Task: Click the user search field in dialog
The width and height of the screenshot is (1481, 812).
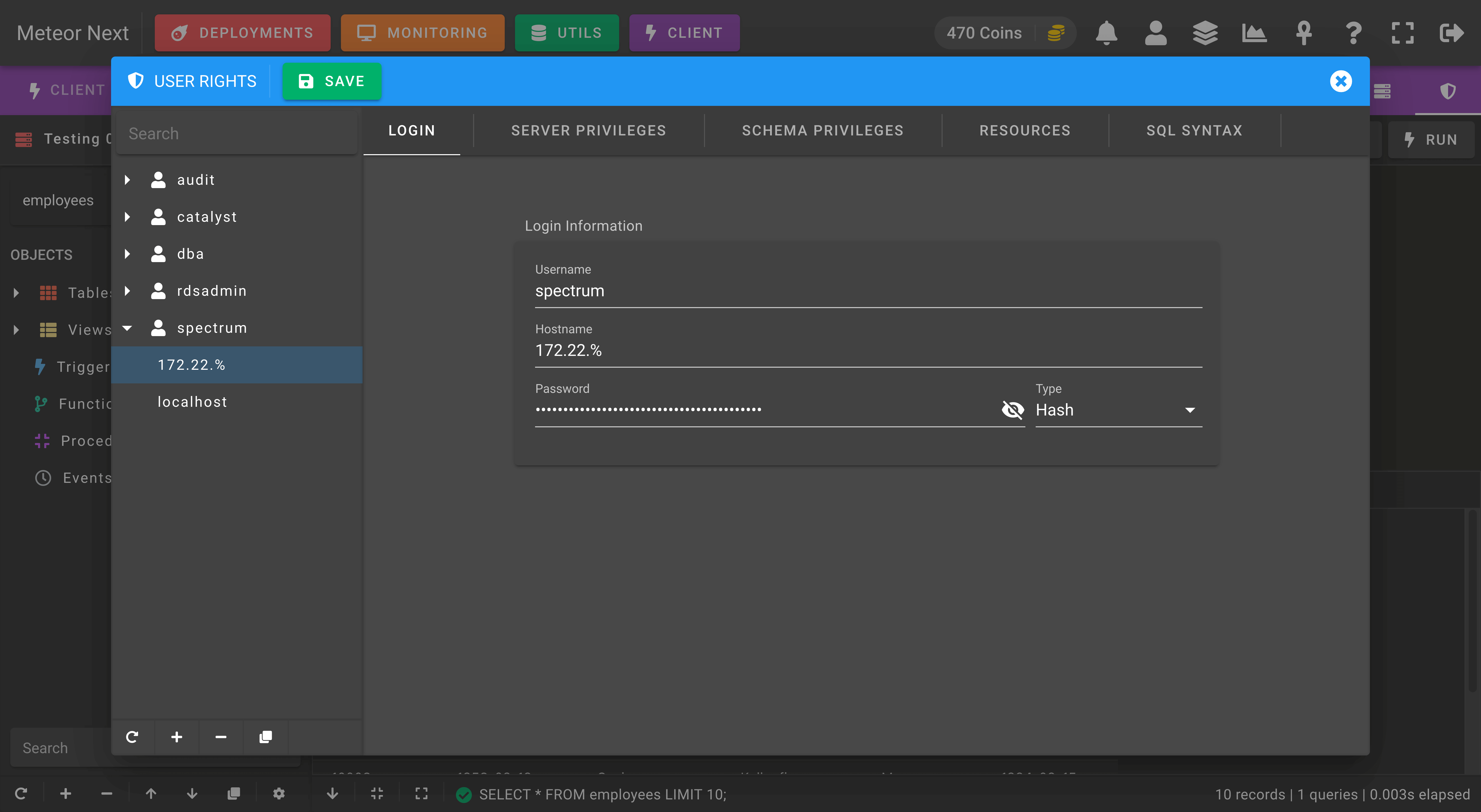Action: [237, 133]
